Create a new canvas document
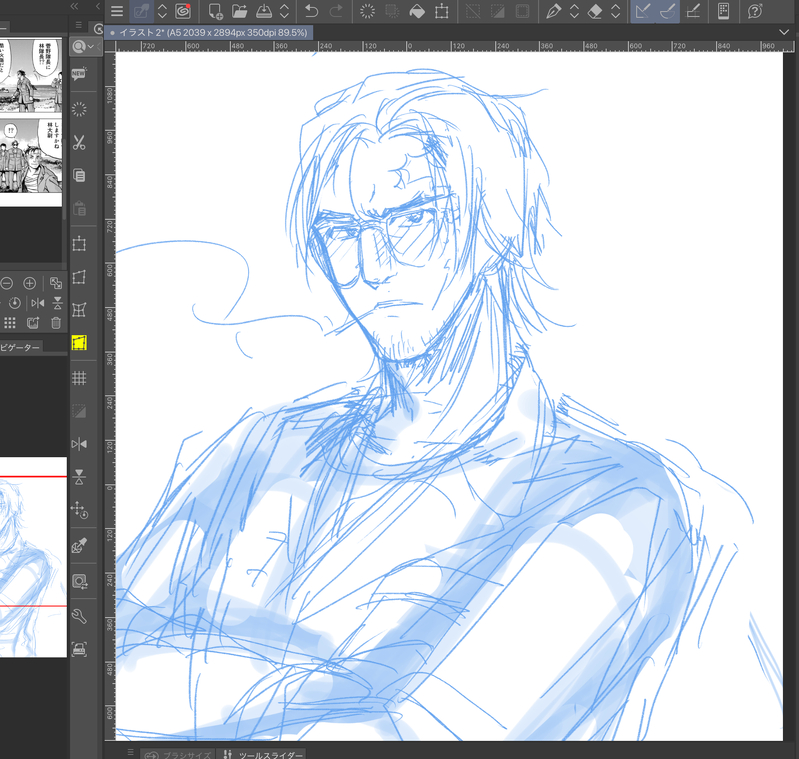The height and width of the screenshot is (759, 799). coord(216,11)
